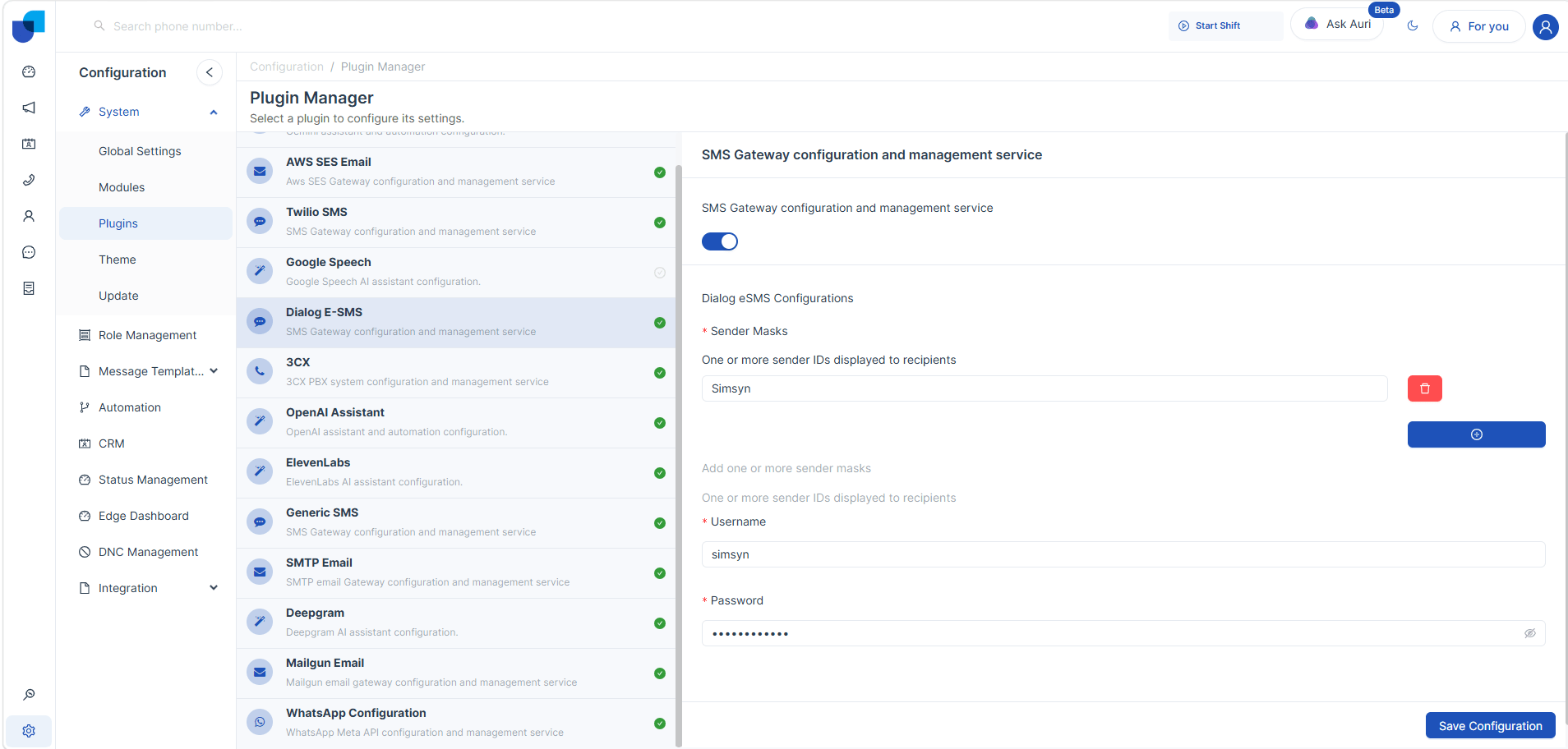
Task: Open the settings gear in left rail
Action: (29, 731)
